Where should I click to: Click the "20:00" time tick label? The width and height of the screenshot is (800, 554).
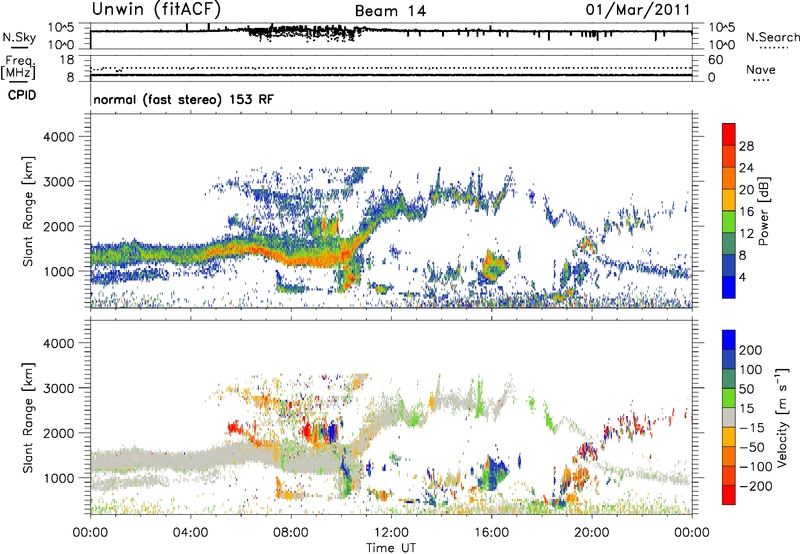tap(592, 533)
